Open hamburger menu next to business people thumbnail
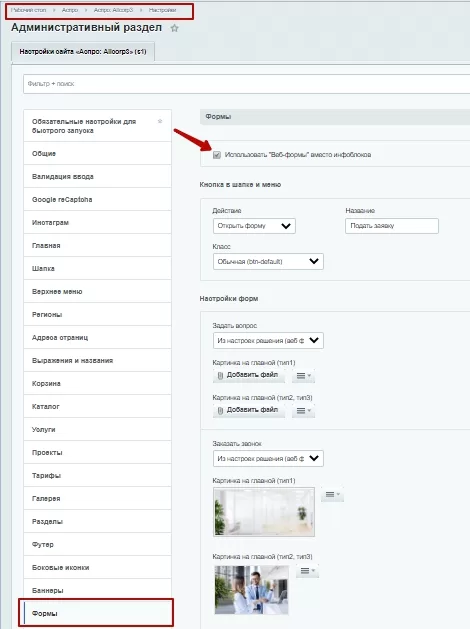 pyautogui.click(x=308, y=571)
